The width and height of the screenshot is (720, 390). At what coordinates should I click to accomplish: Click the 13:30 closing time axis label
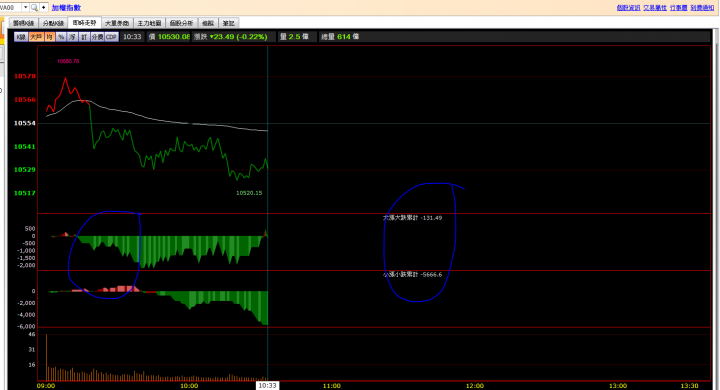click(x=689, y=386)
